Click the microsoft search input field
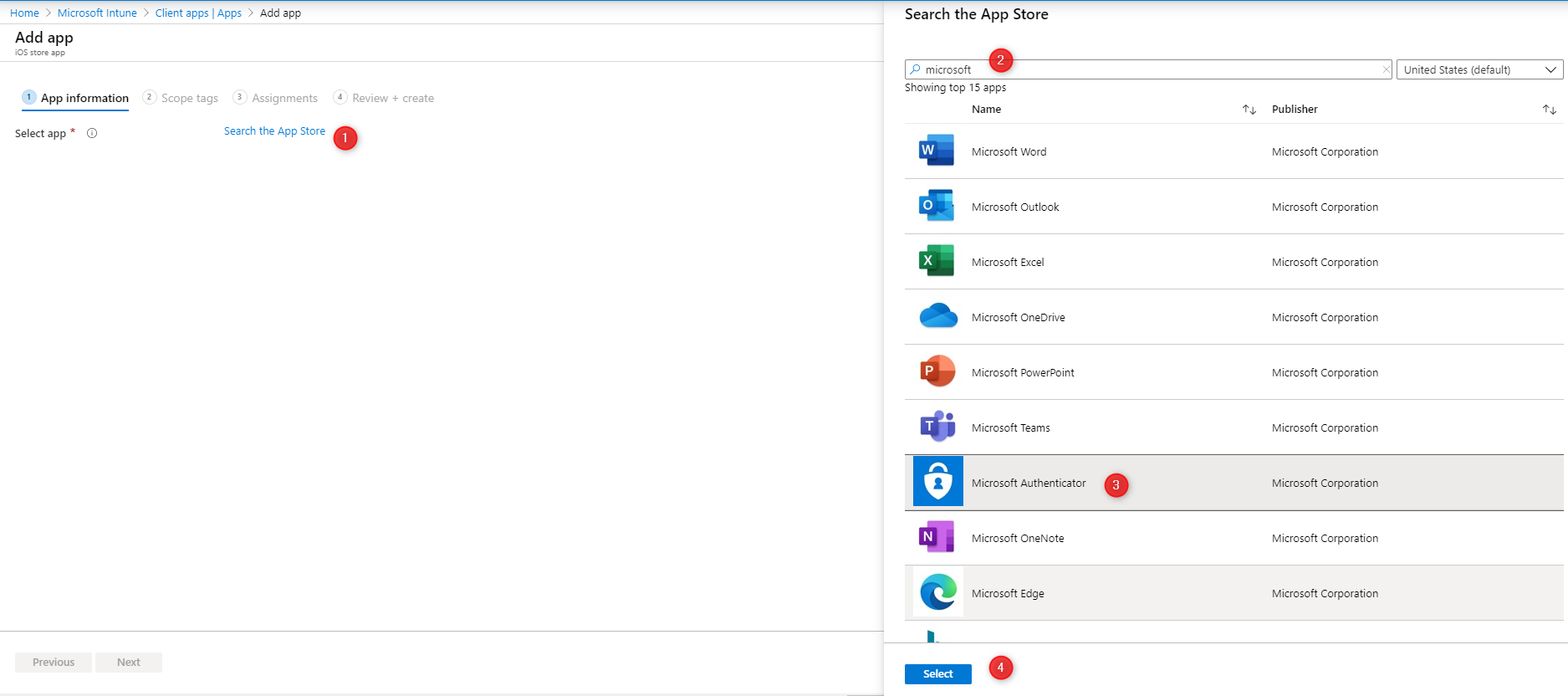This screenshot has height=696, width=1568. pos(1148,69)
